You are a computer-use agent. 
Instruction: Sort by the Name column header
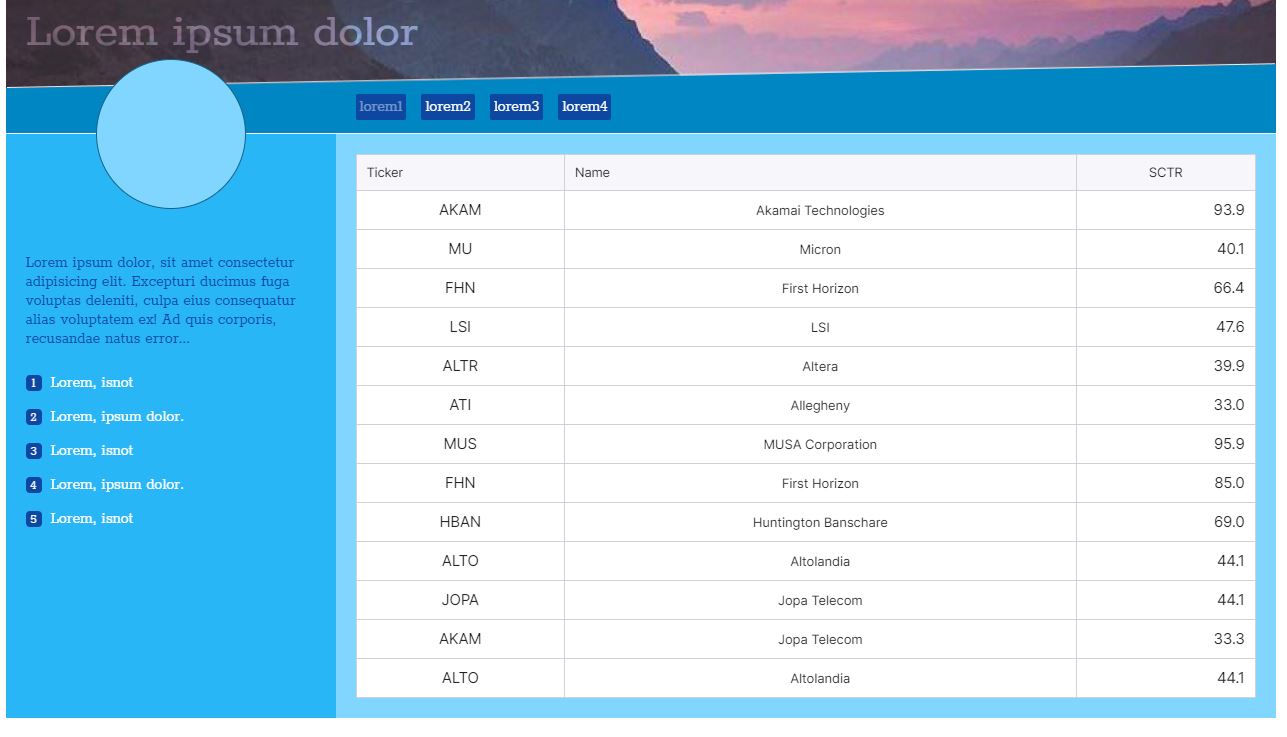point(820,173)
